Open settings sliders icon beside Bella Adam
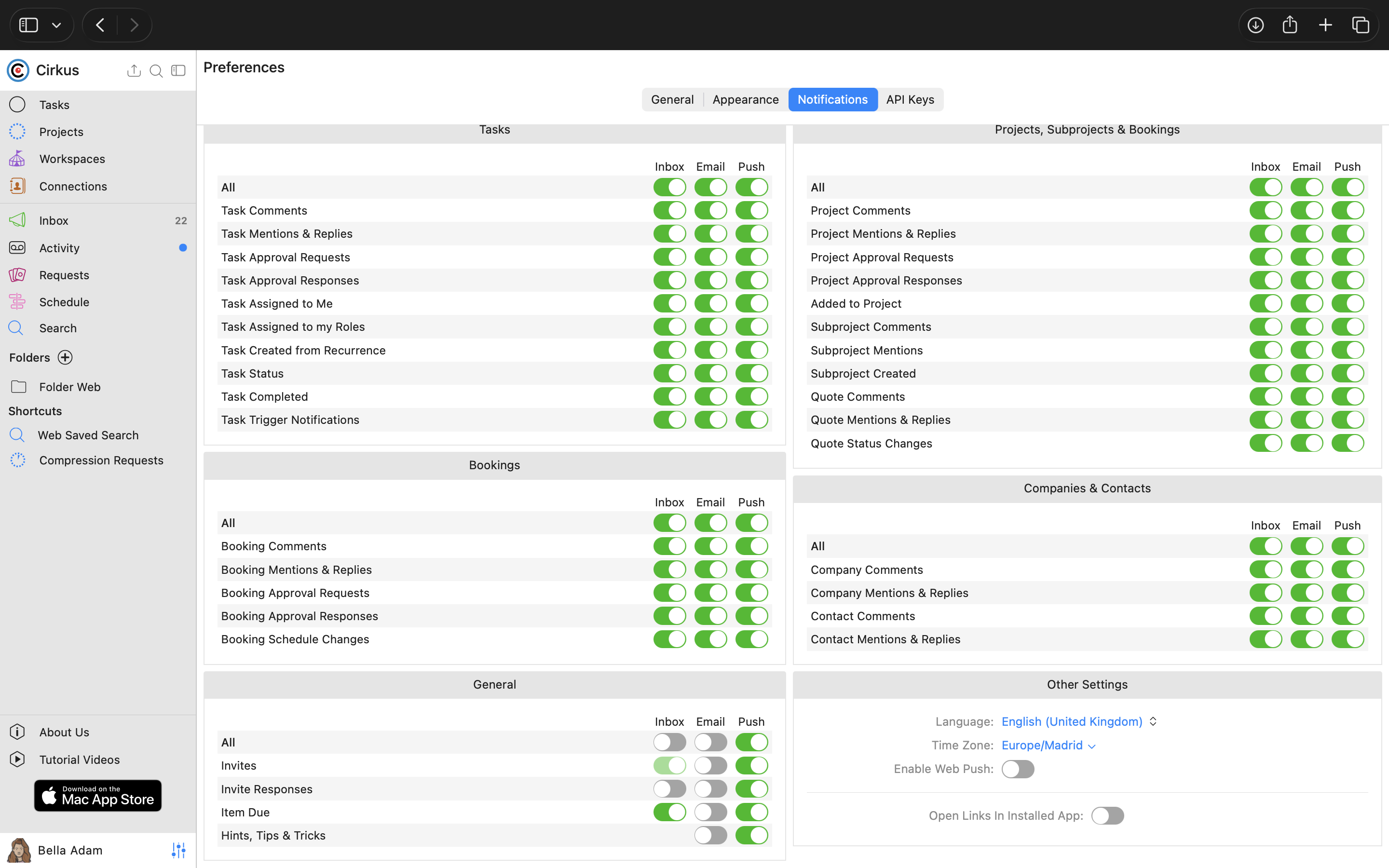 [x=178, y=850]
